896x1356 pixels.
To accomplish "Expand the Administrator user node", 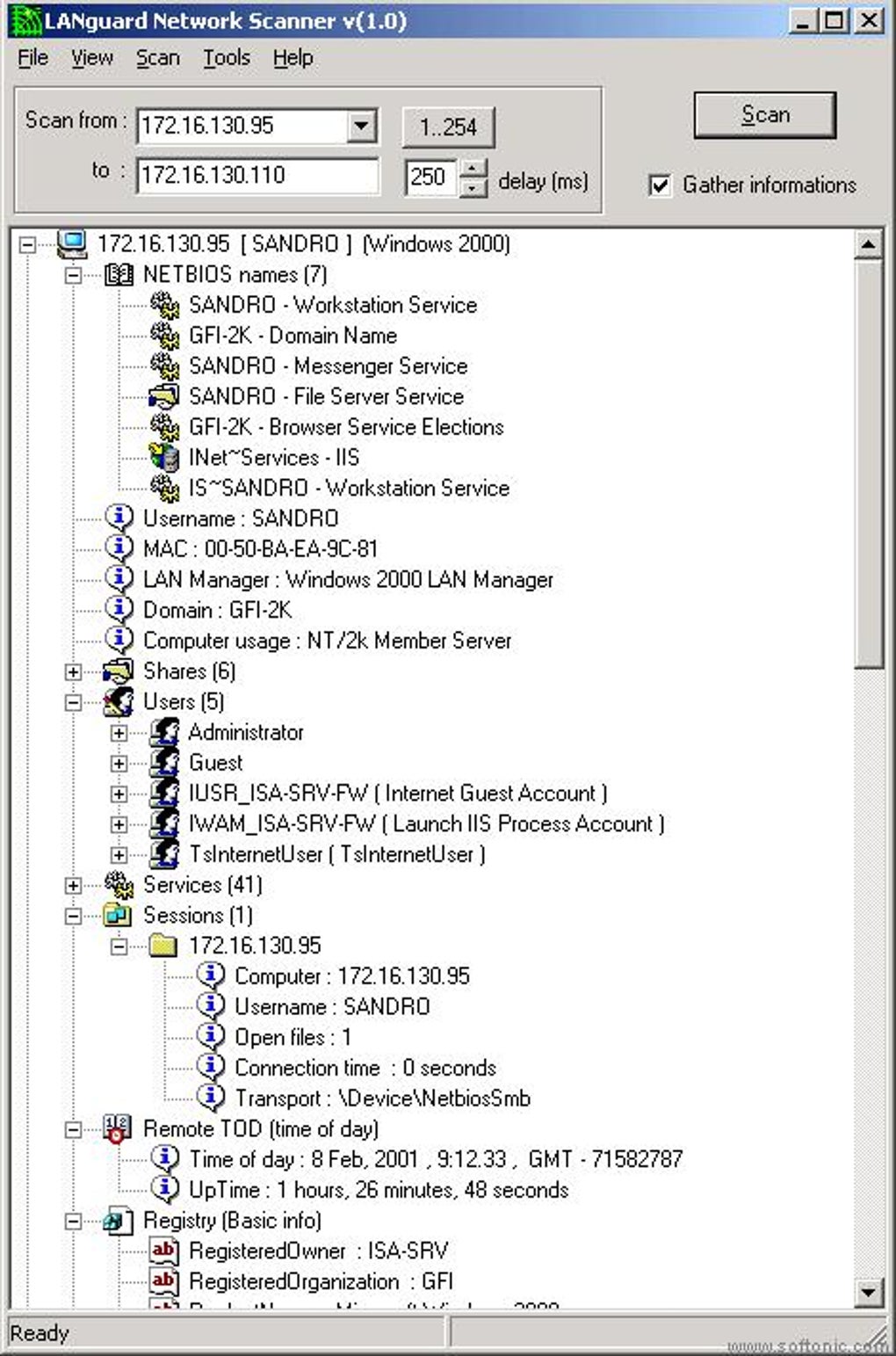I will pos(119,733).
